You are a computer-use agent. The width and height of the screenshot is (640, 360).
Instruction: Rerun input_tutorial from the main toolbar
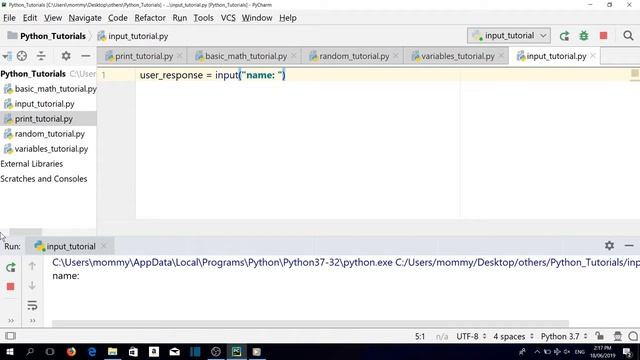(564, 36)
